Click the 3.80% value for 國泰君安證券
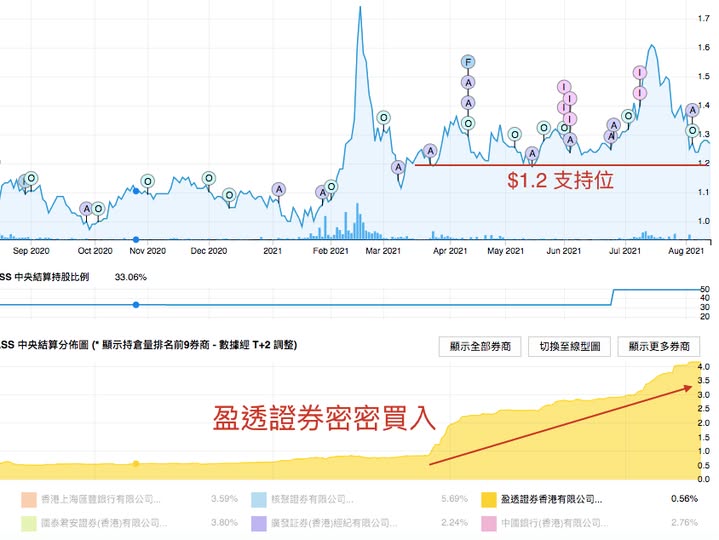 [224, 523]
